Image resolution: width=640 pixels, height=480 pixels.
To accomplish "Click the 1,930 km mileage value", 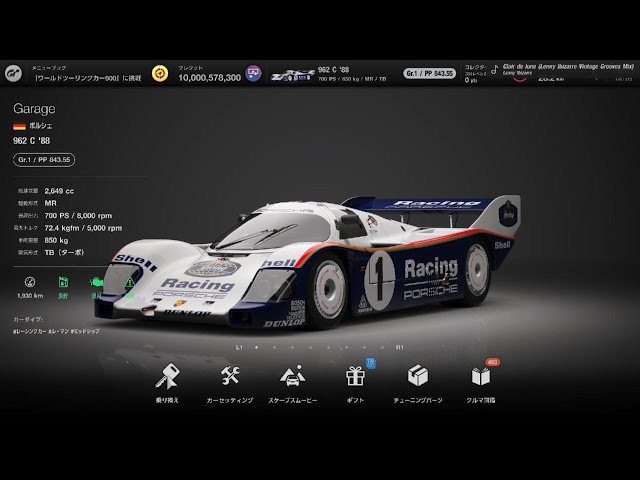I will pyautogui.click(x=30, y=296).
